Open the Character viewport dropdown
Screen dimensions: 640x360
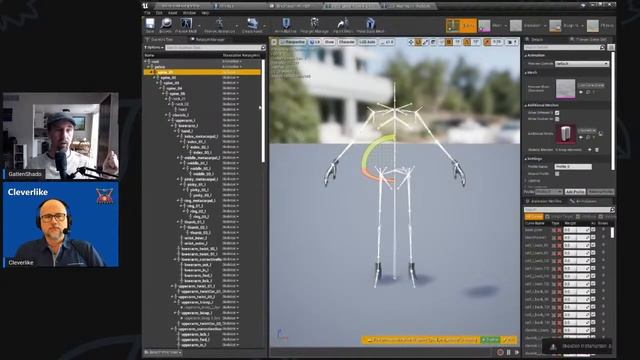click(347, 42)
